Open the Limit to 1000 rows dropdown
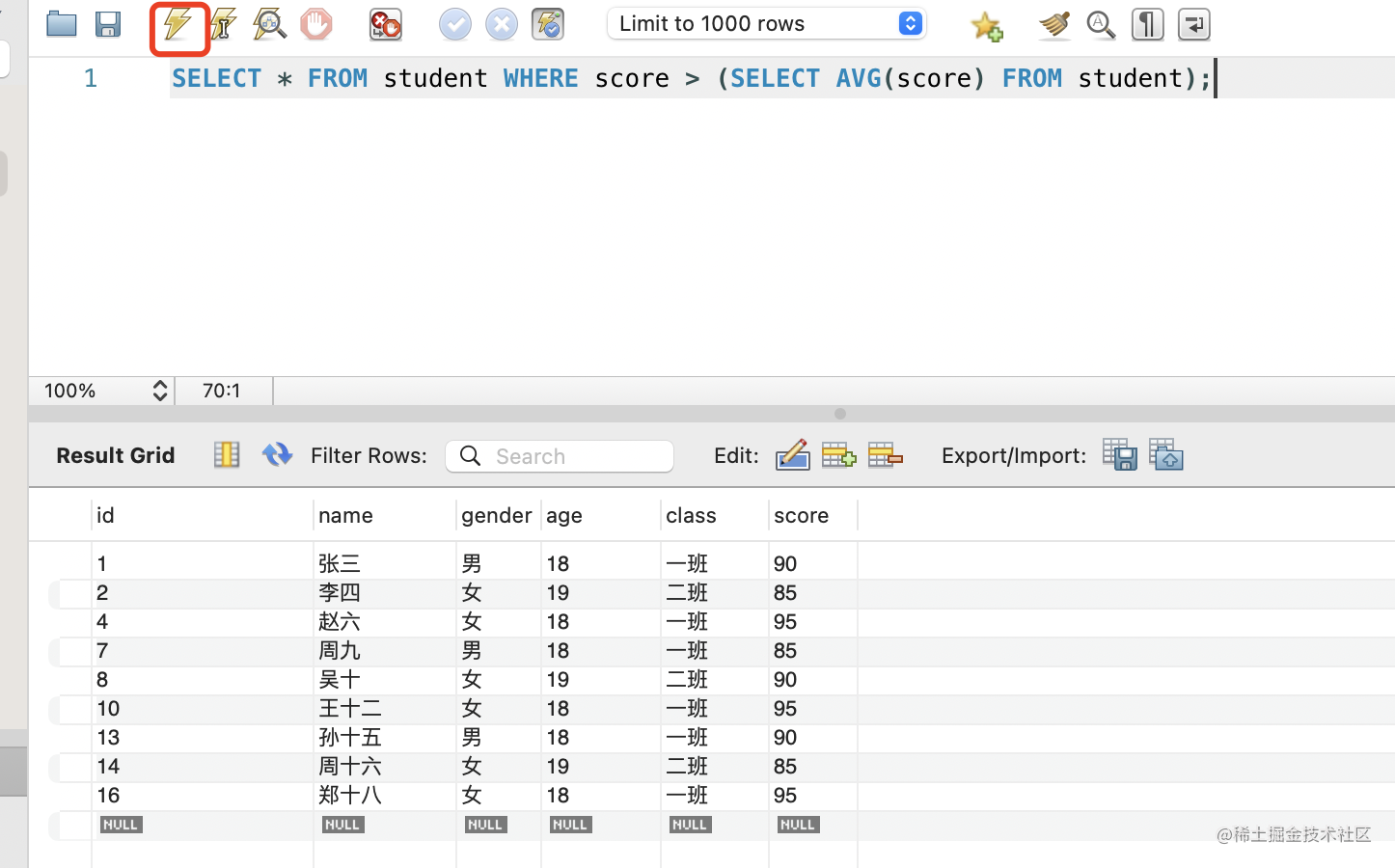Image resolution: width=1395 pixels, height=868 pixels. coord(767,24)
